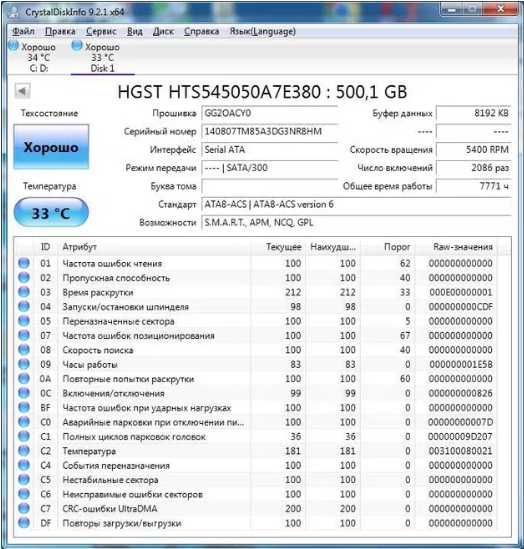Click the Наихудш... column header
524x549 pixels.
333,247
